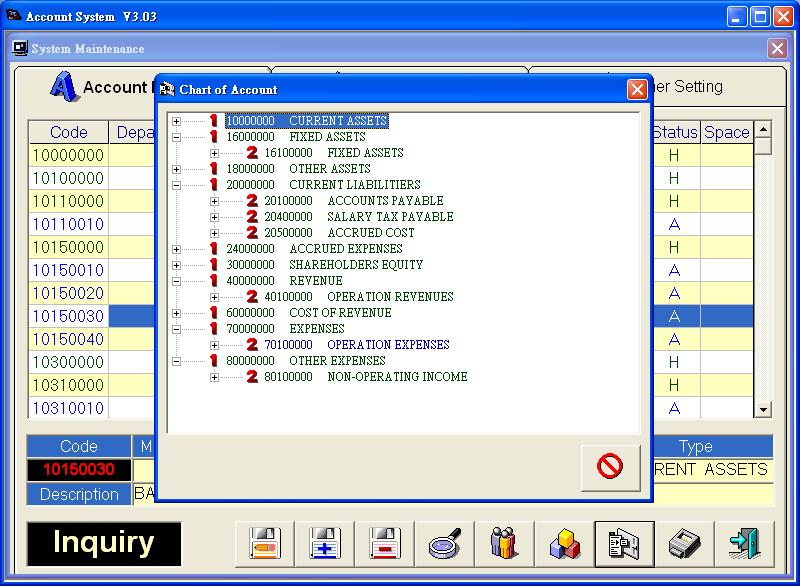Select code 10310000 in the account table
The width and height of the screenshot is (800, 586).
click(68, 385)
